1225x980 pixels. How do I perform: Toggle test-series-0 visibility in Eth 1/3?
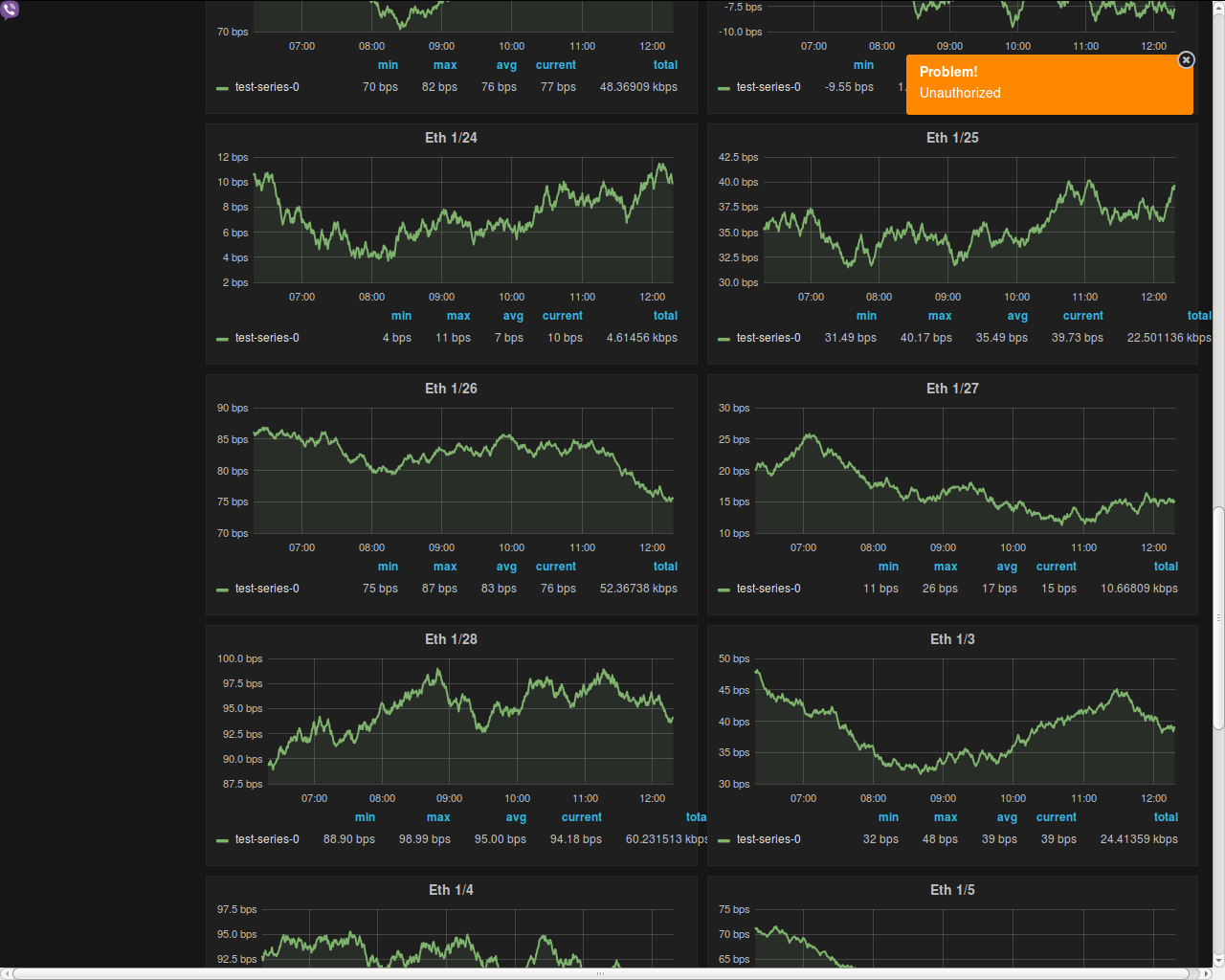click(768, 839)
